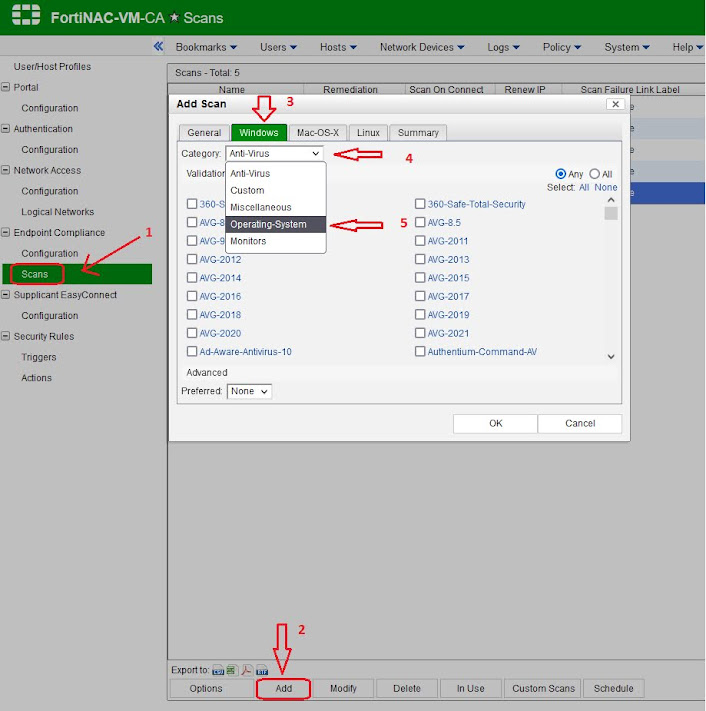Choose Custom from category list
This screenshot has width=706, height=711.
[x=276, y=190]
